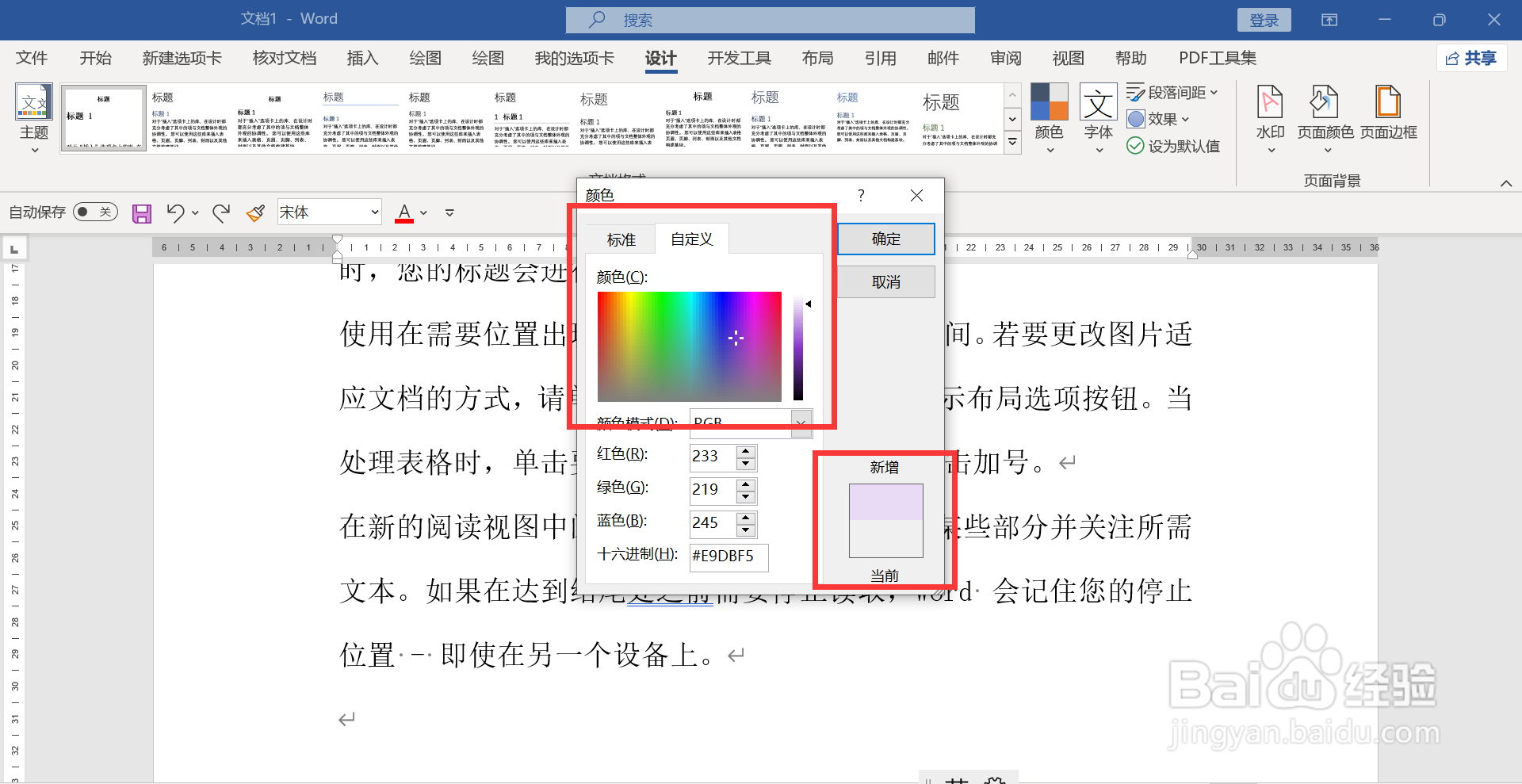Viewport: 1522px width, 784px height.
Task: Click the Share (共享) button
Action: click(1471, 58)
